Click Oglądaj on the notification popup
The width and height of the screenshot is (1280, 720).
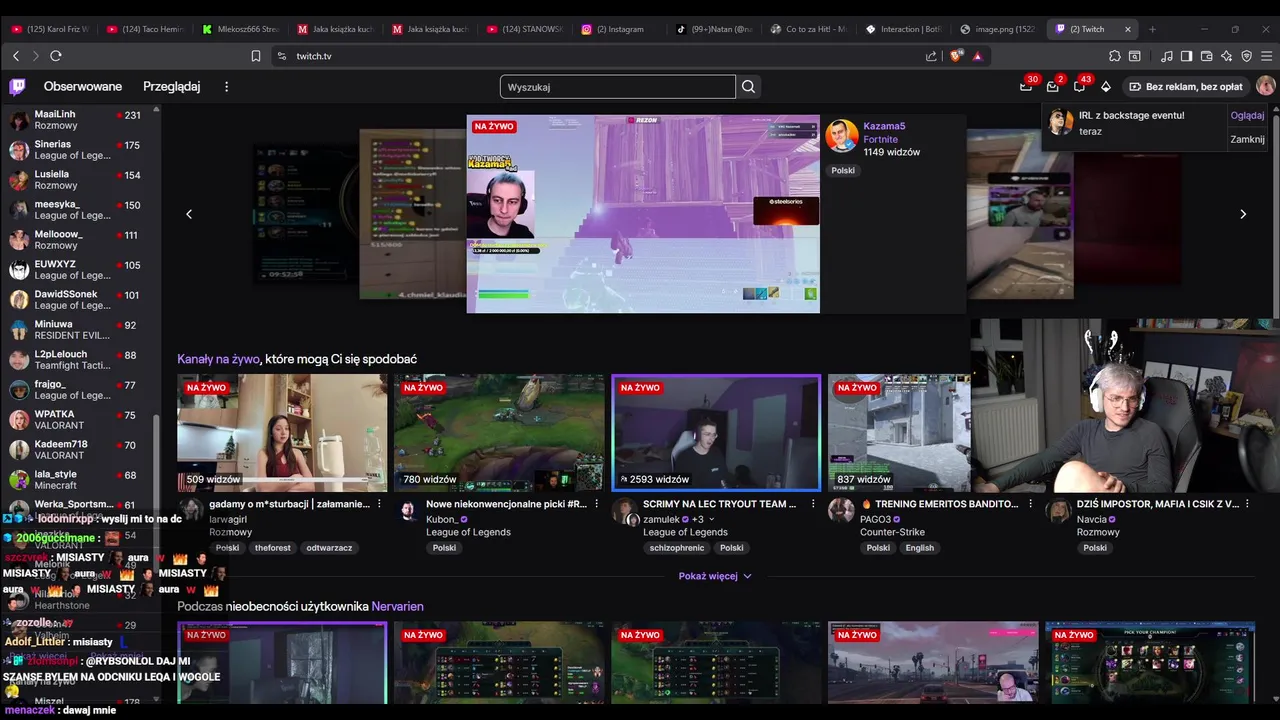tap(1247, 115)
